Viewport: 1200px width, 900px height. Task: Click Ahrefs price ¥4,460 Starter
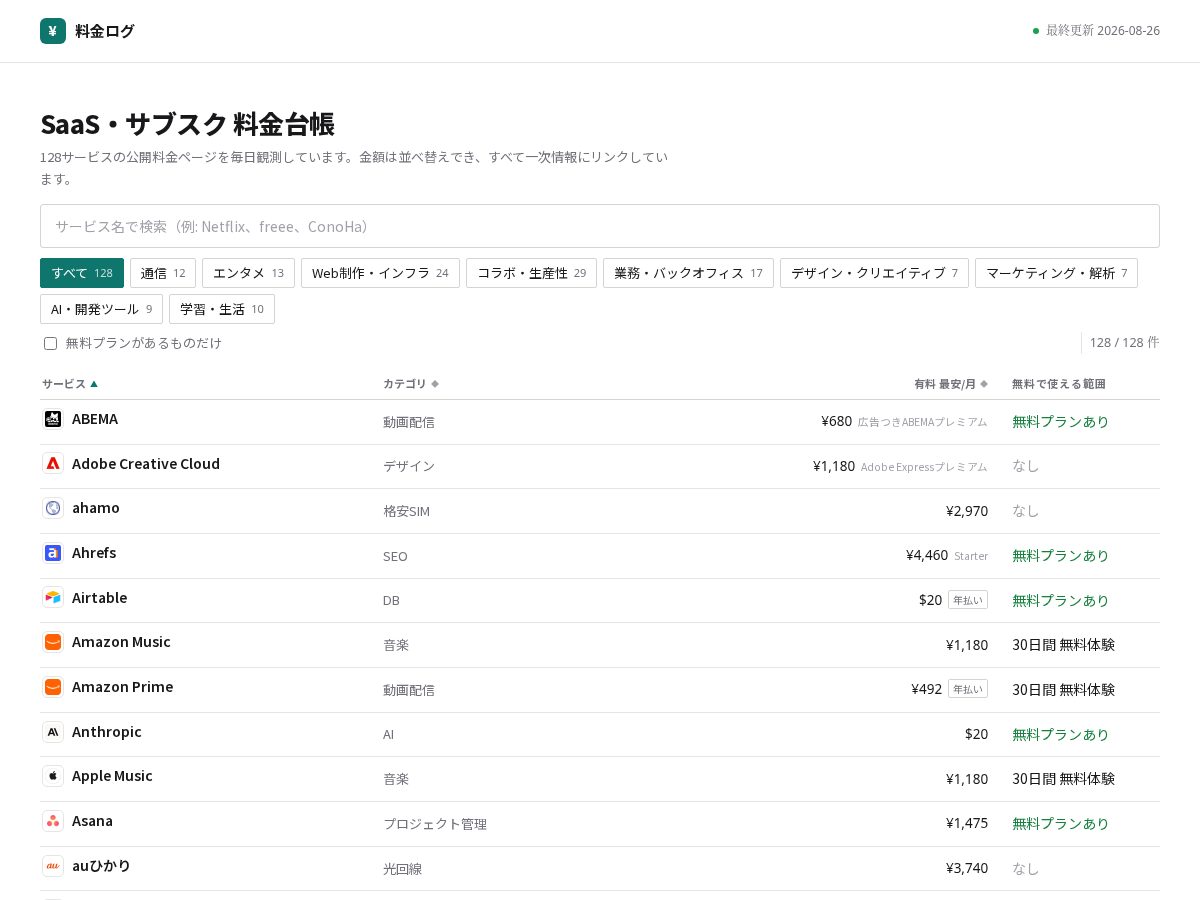tap(947, 555)
